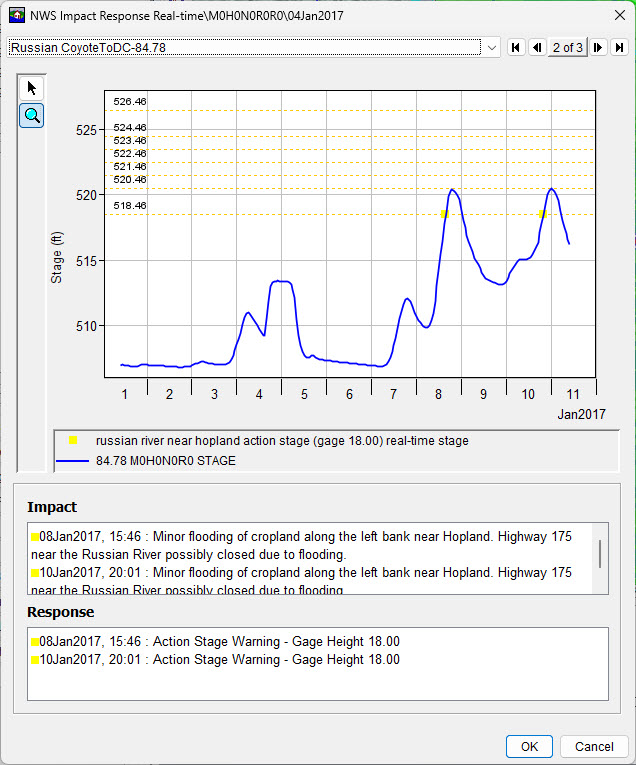Click the Impact list vertical scrollbar
This screenshot has width=636, height=765.
pyautogui.click(x=599, y=553)
